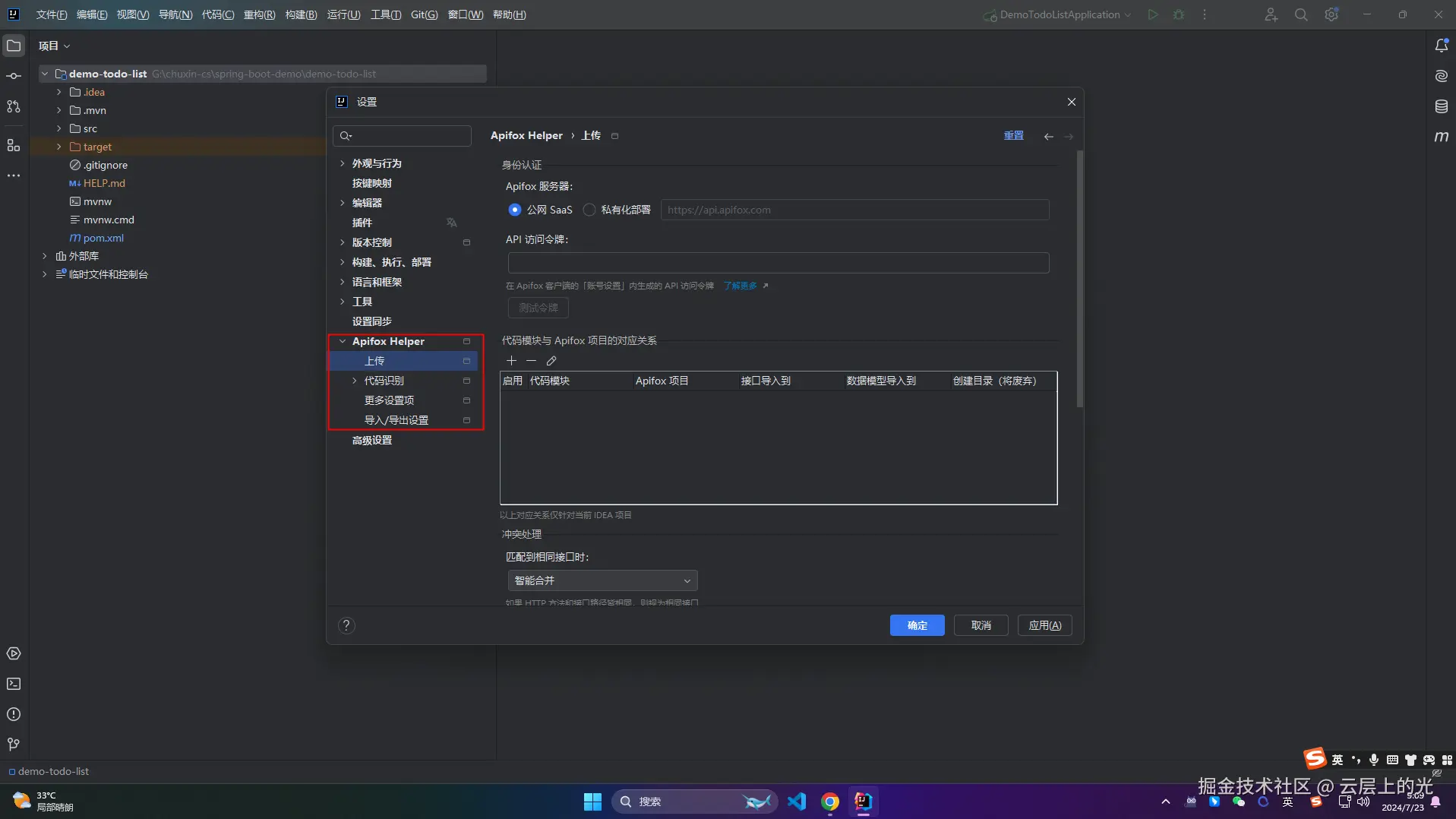Show more tool windows ellipsis icon
Viewport: 1456px width, 819px height.
[x=14, y=175]
